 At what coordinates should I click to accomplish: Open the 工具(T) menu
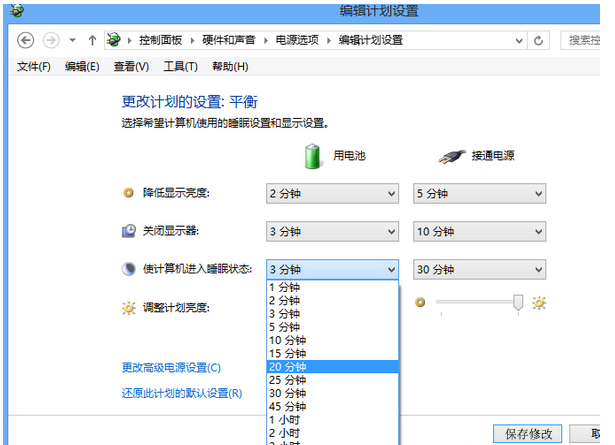pyautogui.click(x=181, y=66)
